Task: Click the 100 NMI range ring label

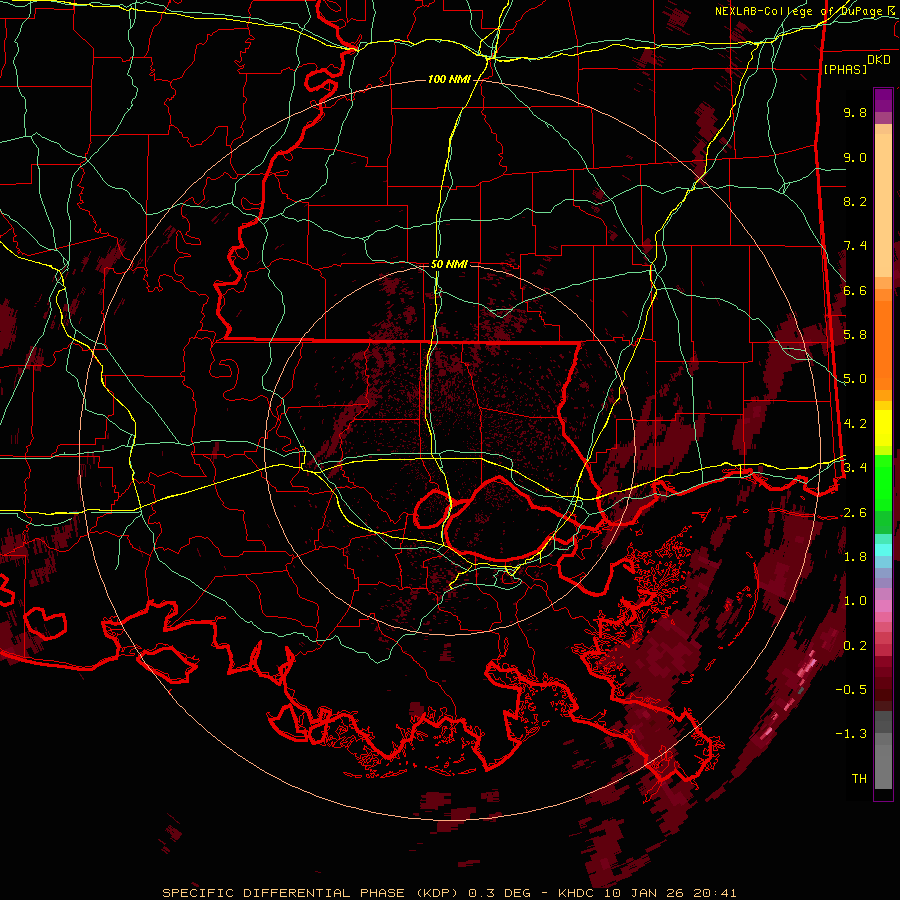Action: click(x=449, y=79)
